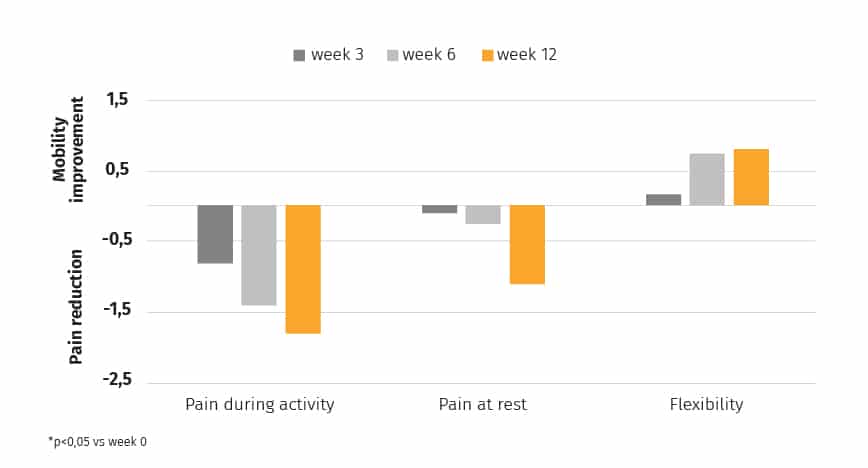Screen dimensions: 868x468
Task: Select the "Pain at rest" axis label
Action: tap(483, 405)
